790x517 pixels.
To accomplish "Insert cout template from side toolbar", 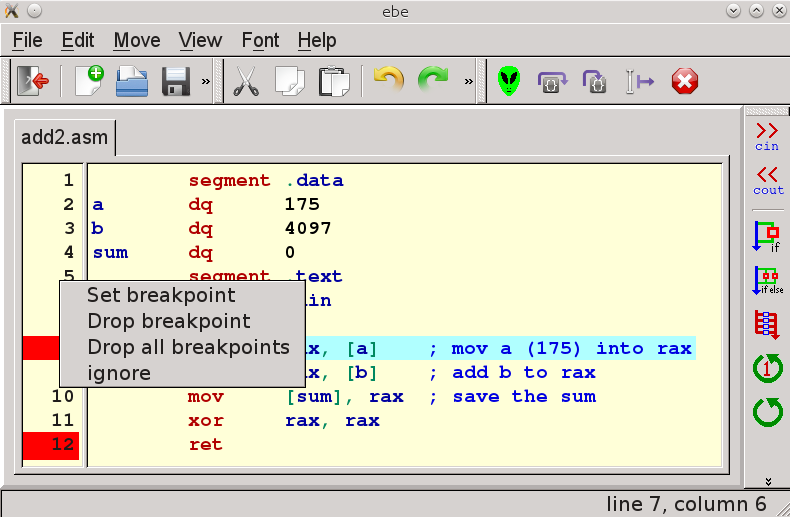I will 768,181.
